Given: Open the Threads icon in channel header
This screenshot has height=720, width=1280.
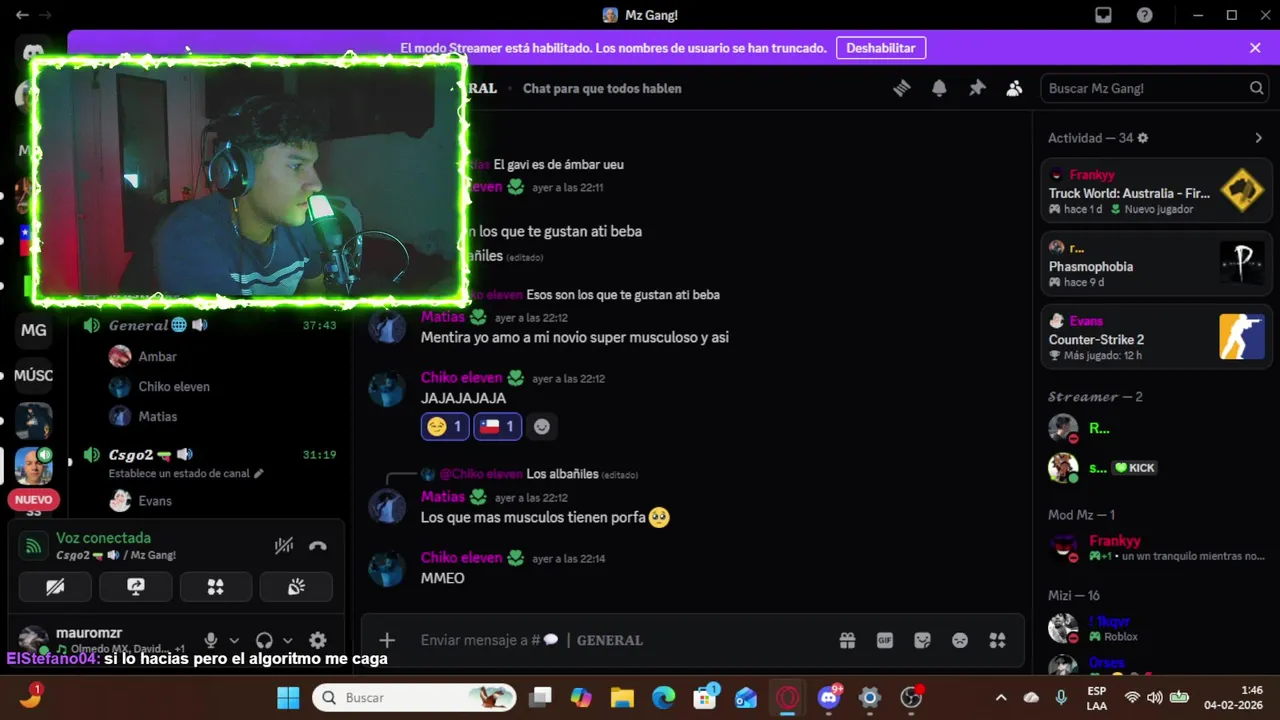Looking at the screenshot, I should [x=902, y=88].
